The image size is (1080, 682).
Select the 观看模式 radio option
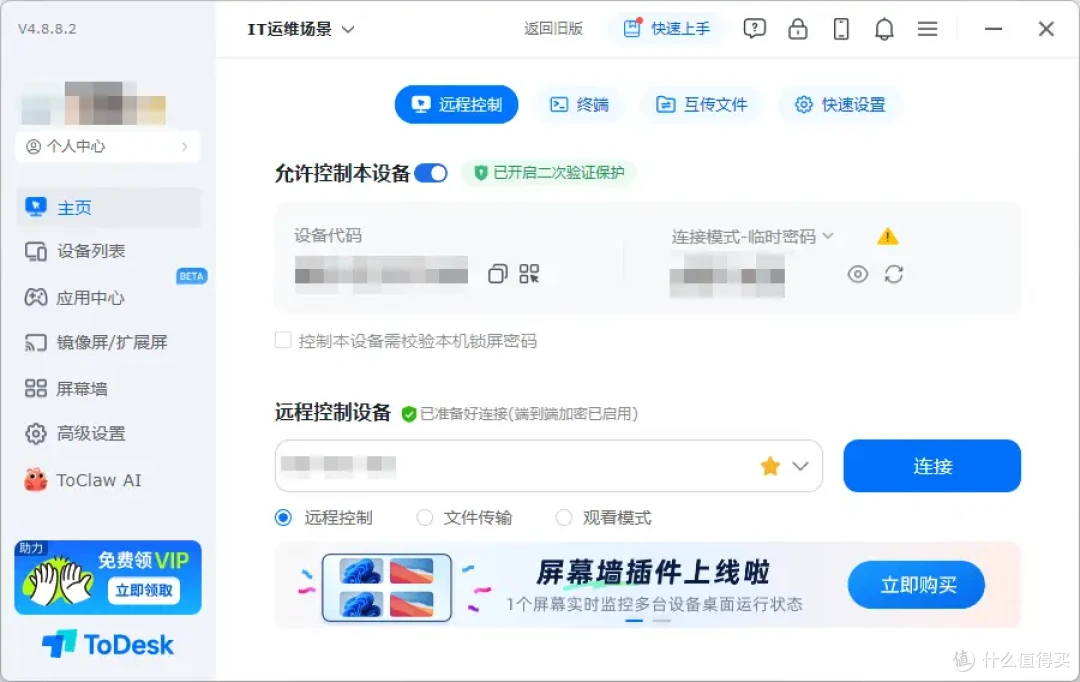tap(563, 517)
